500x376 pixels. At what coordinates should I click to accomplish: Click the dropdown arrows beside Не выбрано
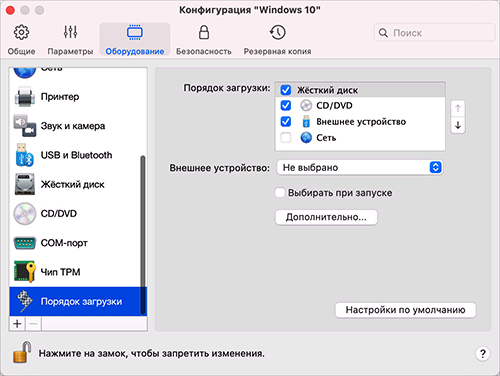click(435, 167)
